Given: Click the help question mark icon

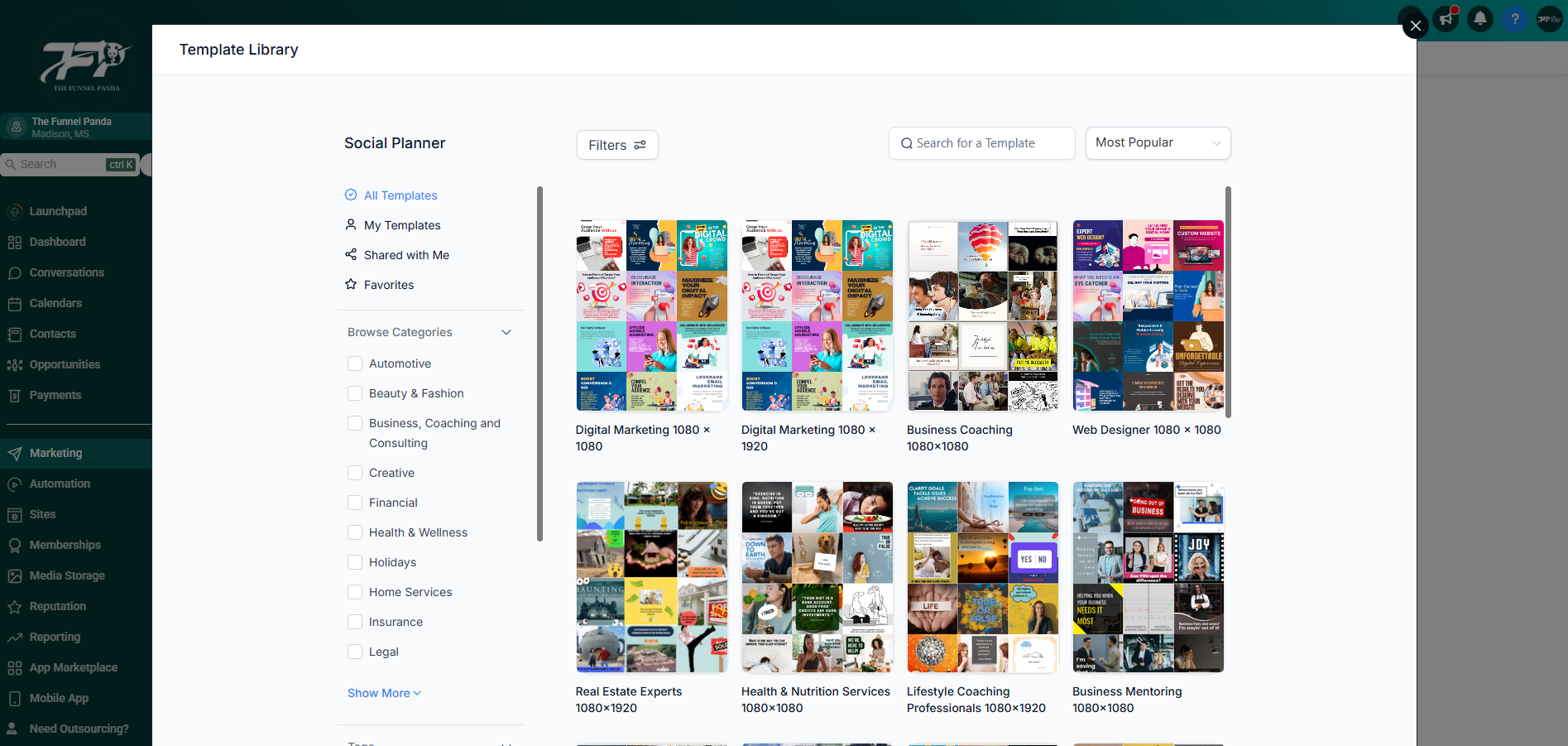Looking at the screenshot, I should pos(1514,18).
